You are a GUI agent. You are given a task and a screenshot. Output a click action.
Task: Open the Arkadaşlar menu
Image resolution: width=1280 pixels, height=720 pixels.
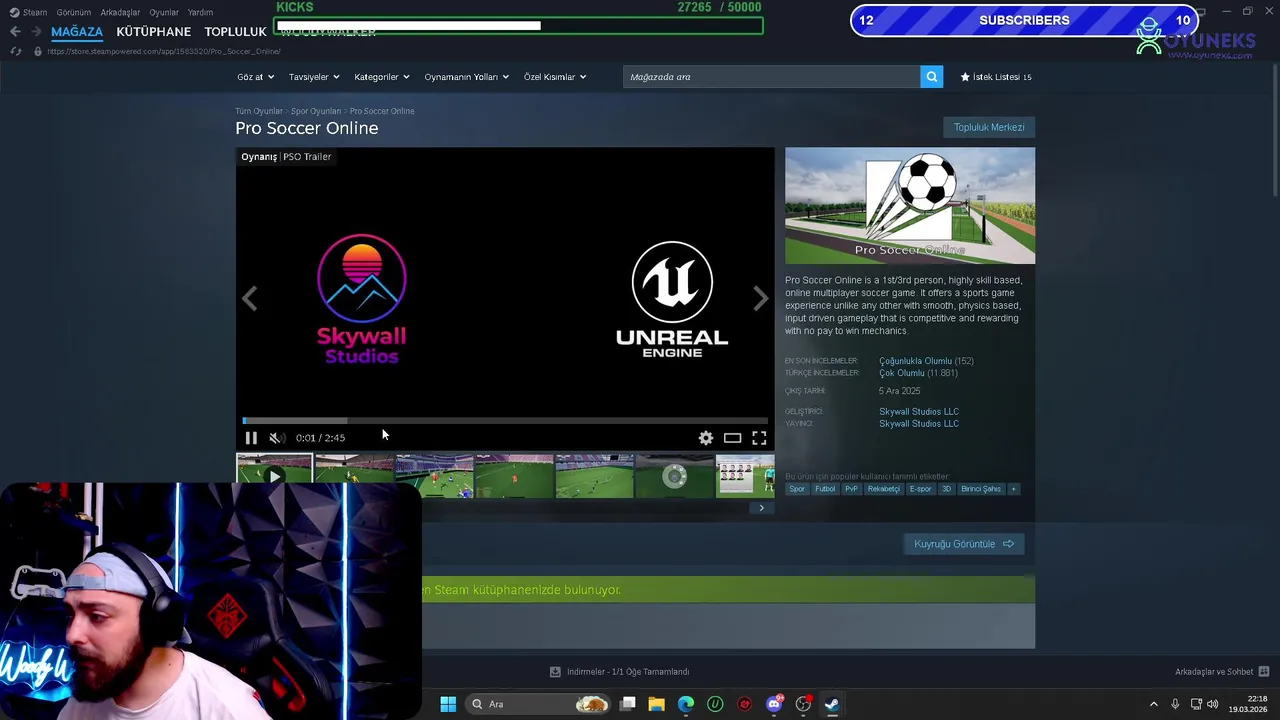tap(120, 12)
